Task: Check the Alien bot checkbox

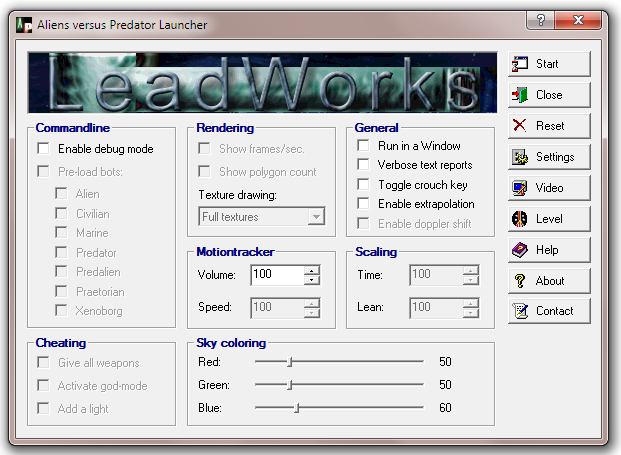Action: point(61,194)
